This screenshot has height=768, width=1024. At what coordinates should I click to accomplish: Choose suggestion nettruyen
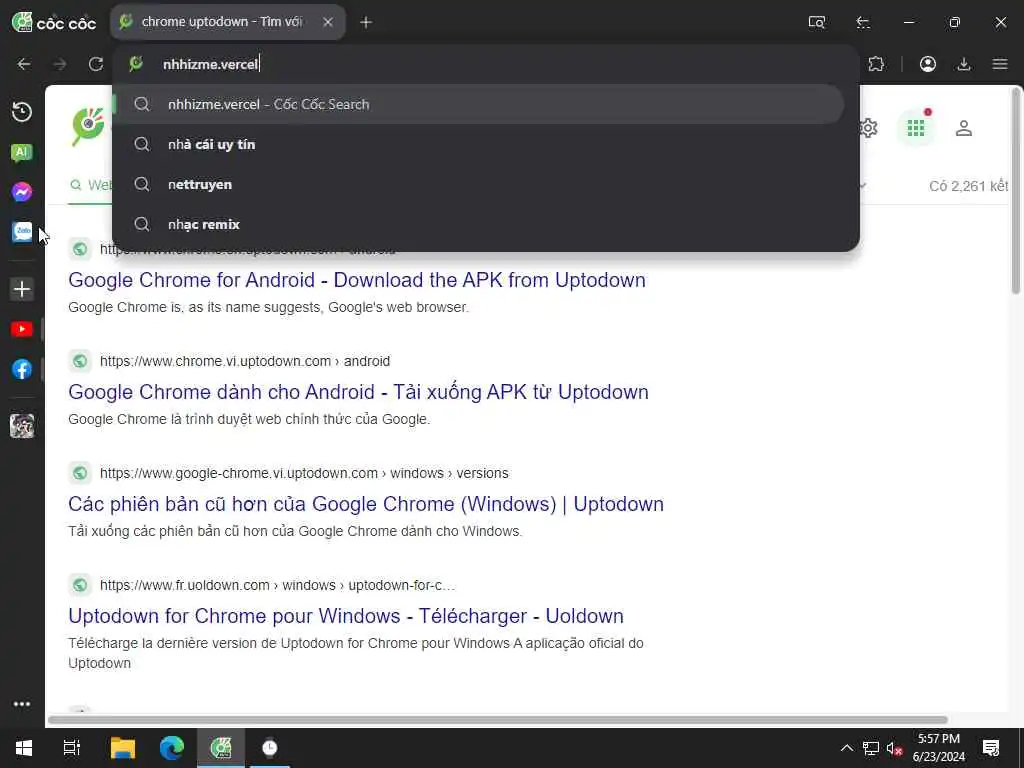tap(479, 184)
